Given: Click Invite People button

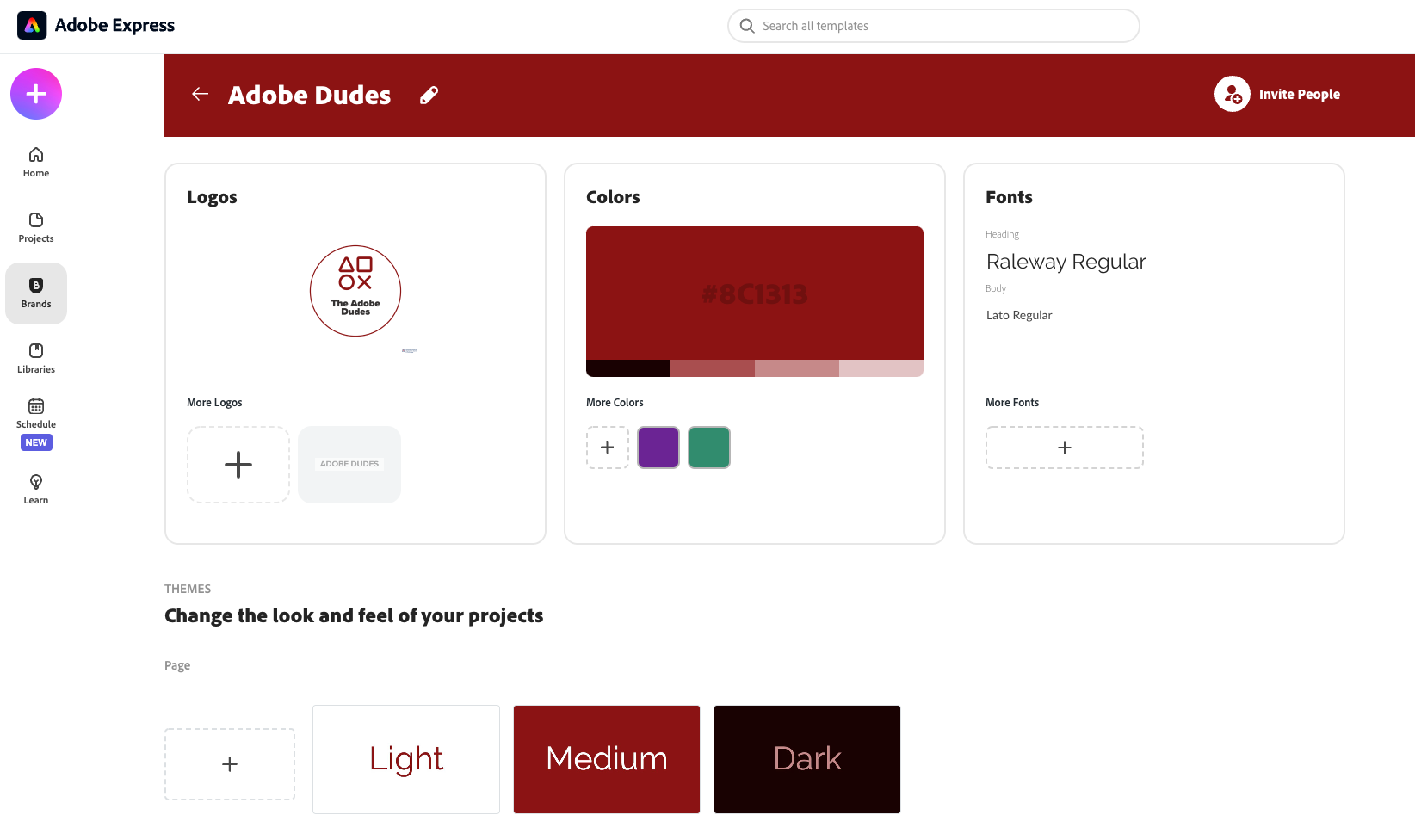Looking at the screenshot, I should click(1277, 95).
